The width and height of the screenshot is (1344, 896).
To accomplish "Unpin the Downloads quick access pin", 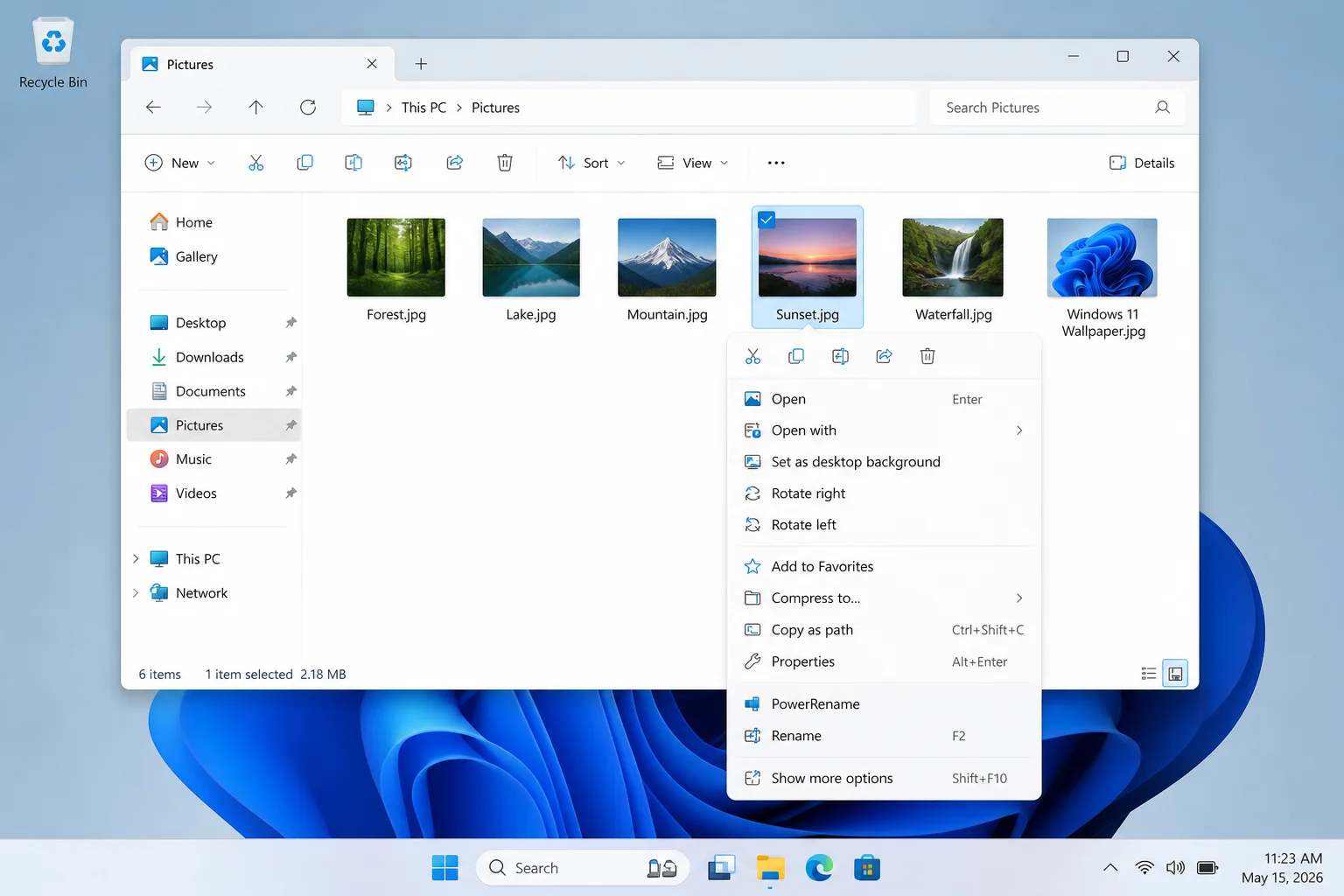I will tap(290, 357).
